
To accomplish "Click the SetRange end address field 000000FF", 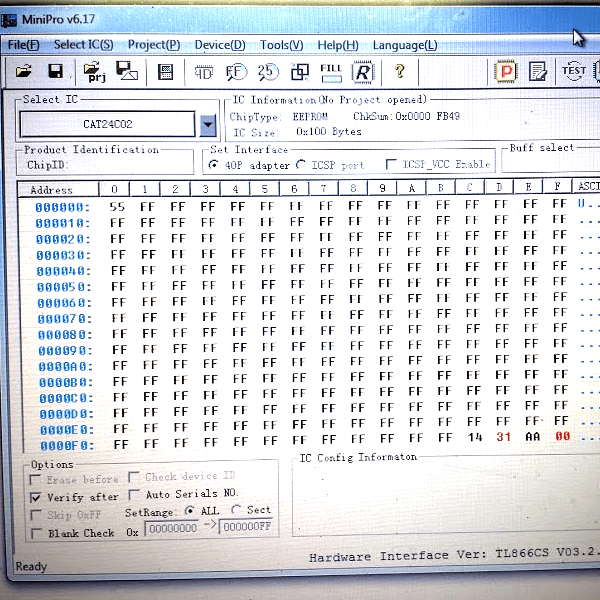I will click(x=246, y=529).
